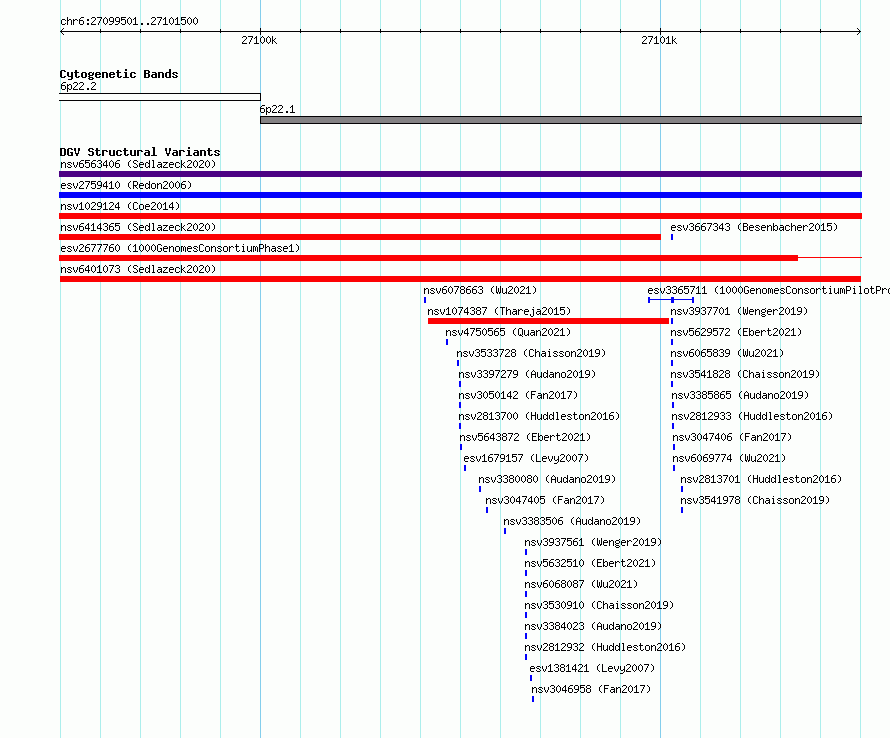The width and height of the screenshot is (890, 738).
Task: Open nsv3533728 (Chaisson2019) variant
Action: tap(531, 353)
